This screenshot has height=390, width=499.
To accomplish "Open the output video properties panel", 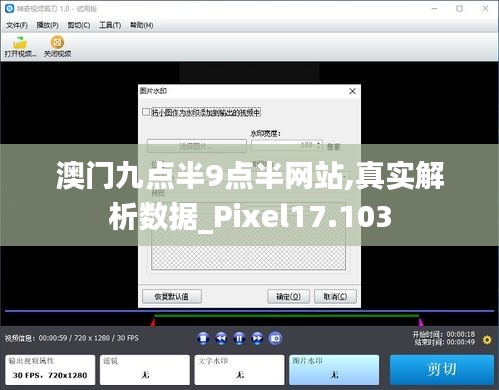I will [50, 370].
